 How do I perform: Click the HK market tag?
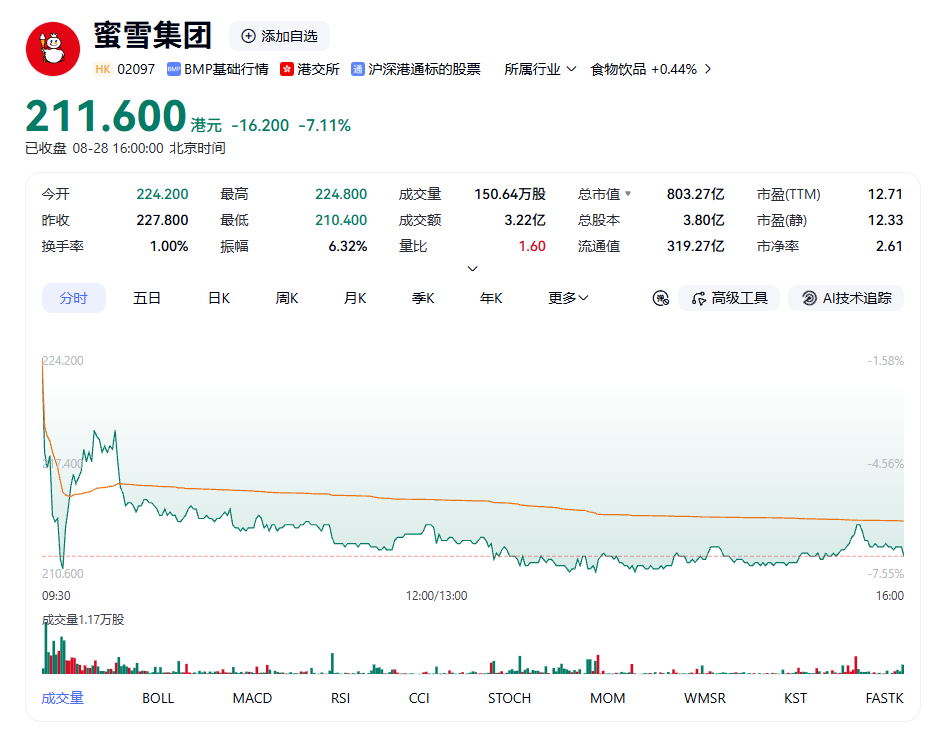point(103,70)
